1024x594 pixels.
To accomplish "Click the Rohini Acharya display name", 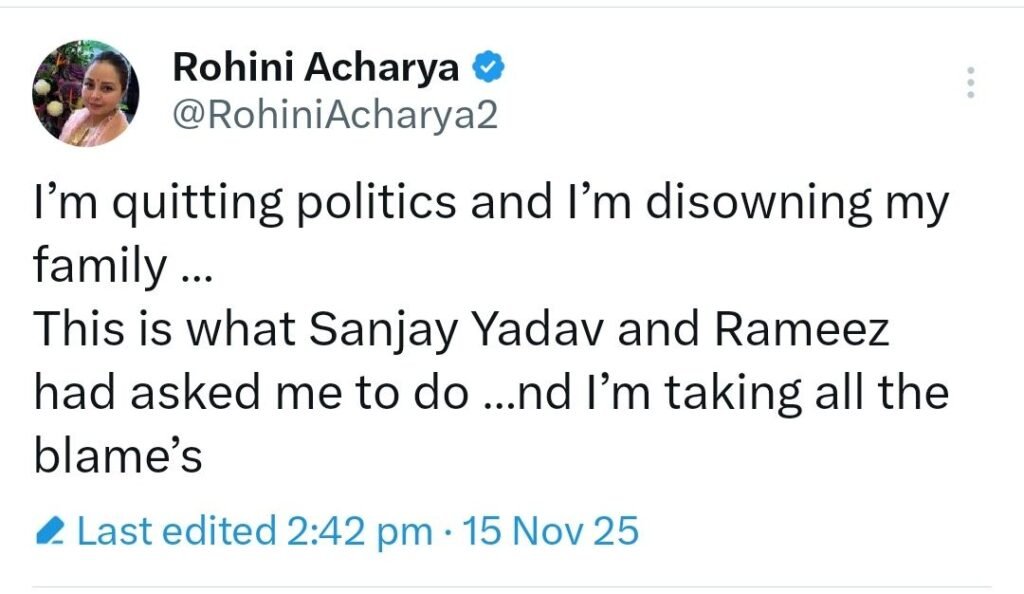I will pyautogui.click(x=316, y=69).
